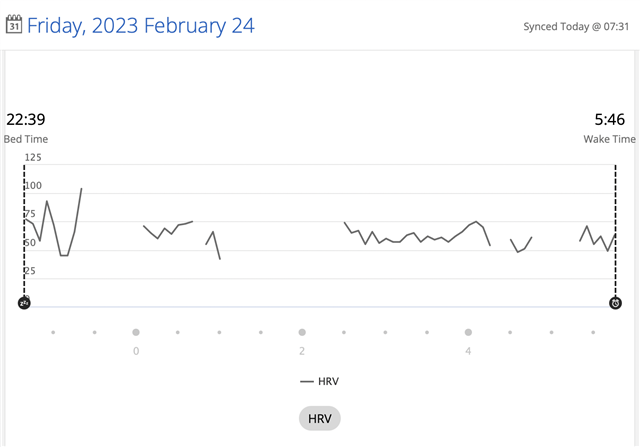Click the 22:39 Bed Time value
The image size is (640, 447).
point(26,119)
